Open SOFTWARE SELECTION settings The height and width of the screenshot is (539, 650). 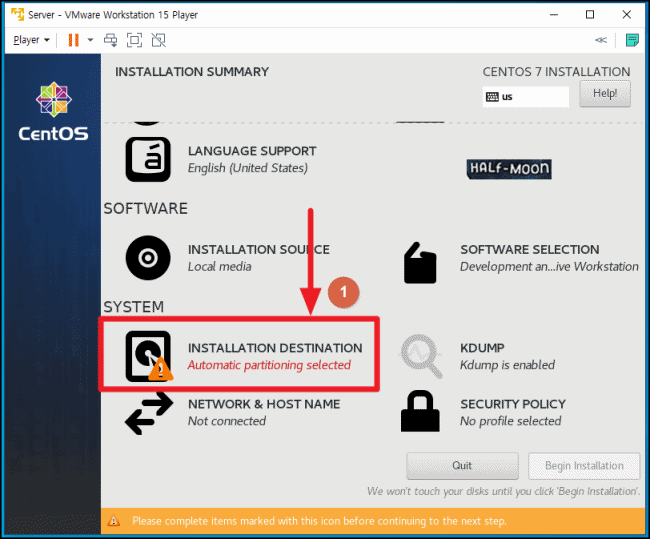(530, 250)
